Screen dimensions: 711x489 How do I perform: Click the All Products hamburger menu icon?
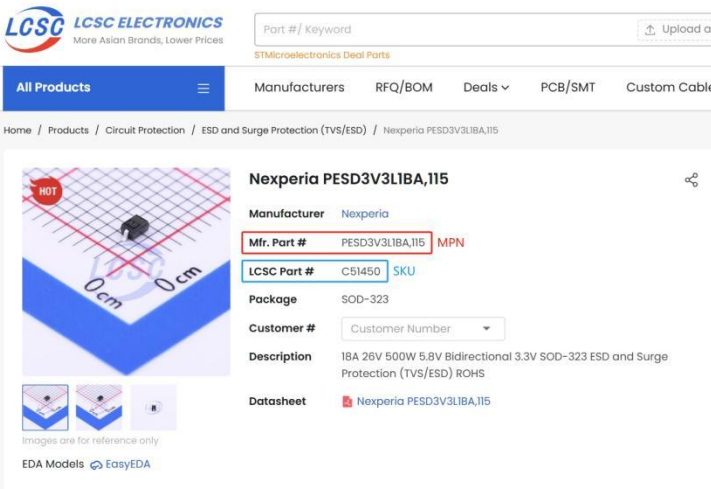pos(203,88)
